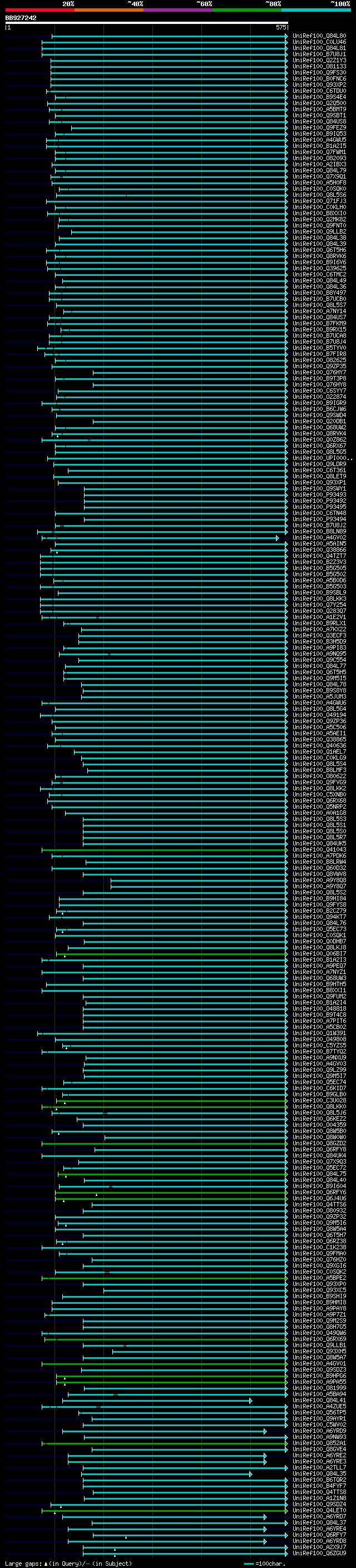Select the UniRef100_Q9FS30 entry
Viewport: 356px width, 1568px height.
(x=319, y=72)
